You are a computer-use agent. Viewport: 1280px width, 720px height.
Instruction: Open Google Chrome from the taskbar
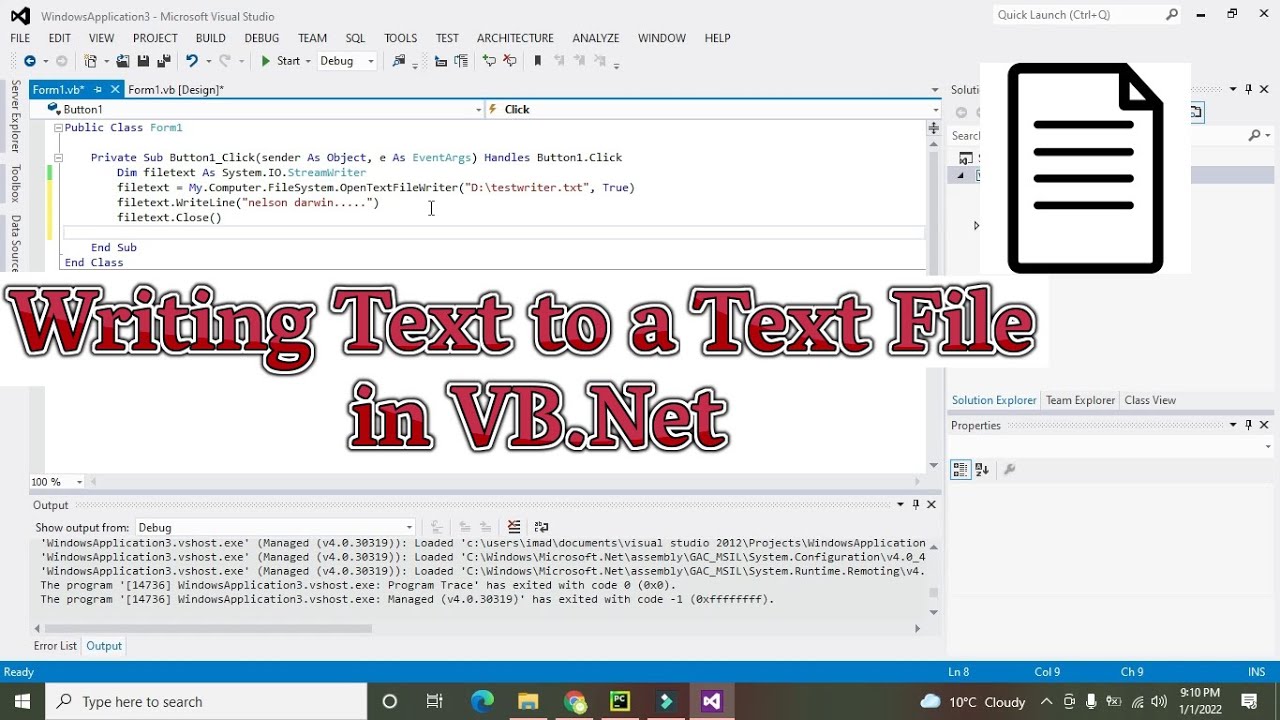coord(574,701)
